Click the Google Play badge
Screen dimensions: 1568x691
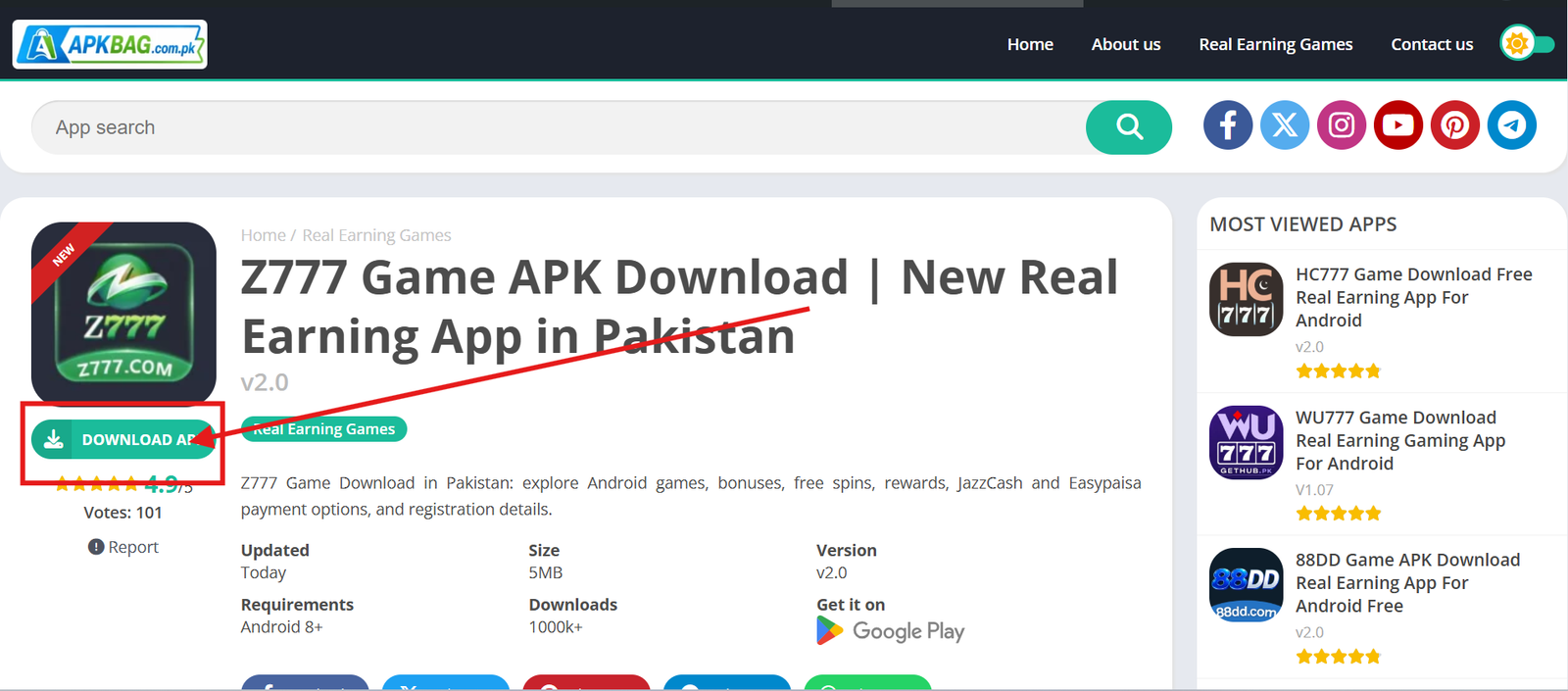pos(891,631)
